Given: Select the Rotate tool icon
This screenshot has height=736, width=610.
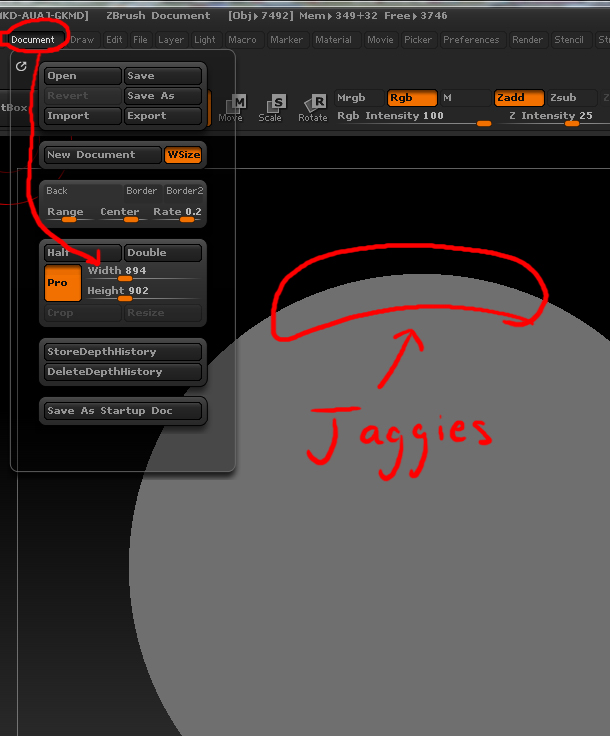Looking at the screenshot, I should [x=313, y=108].
